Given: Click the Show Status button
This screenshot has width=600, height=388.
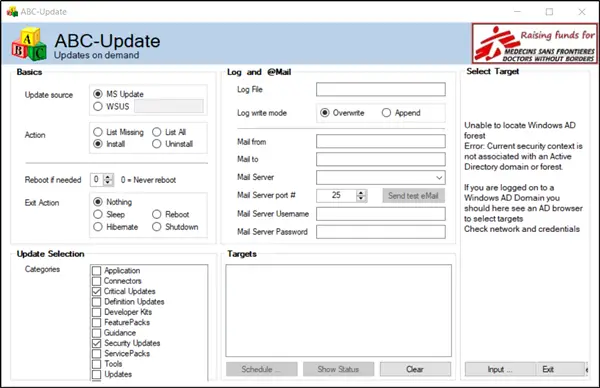Looking at the screenshot, I should coord(338,369).
